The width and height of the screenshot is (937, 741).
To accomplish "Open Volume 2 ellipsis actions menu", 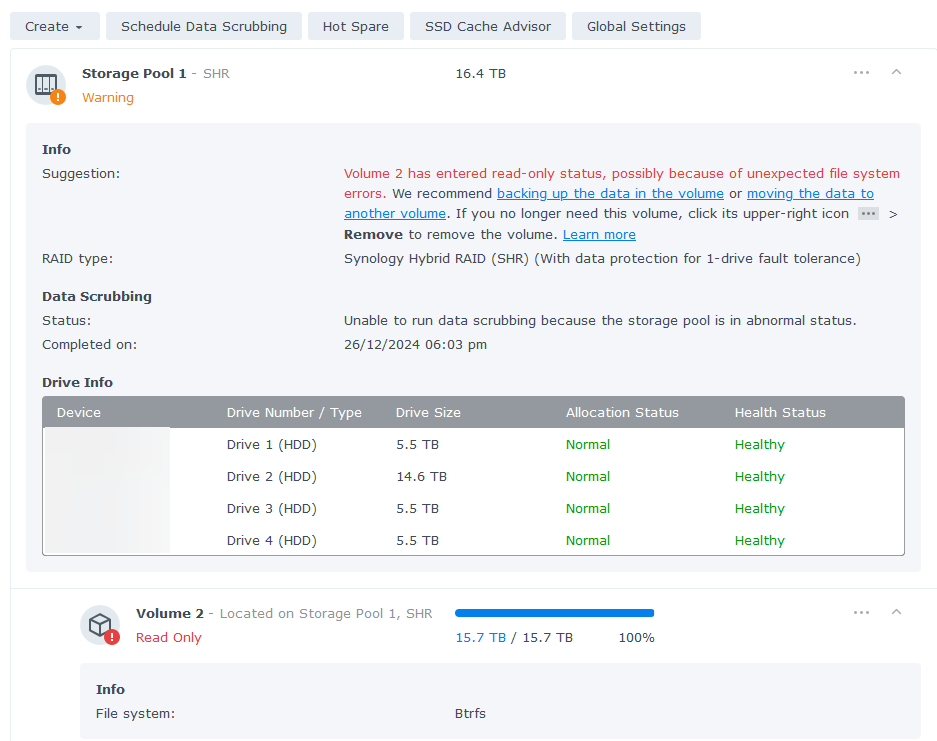I will click(861, 613).
